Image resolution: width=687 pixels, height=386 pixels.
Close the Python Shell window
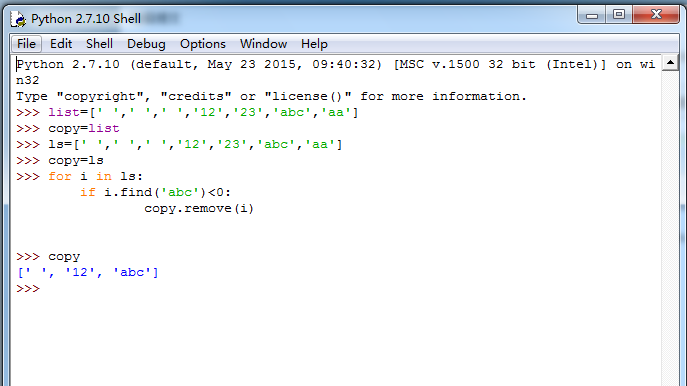click(x=656, y=15)
